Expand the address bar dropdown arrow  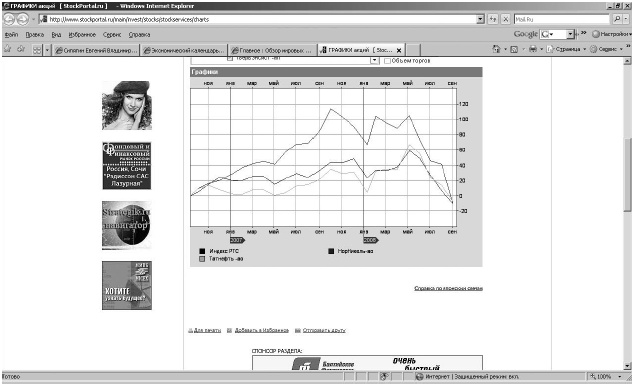click(x=480, y=19)
